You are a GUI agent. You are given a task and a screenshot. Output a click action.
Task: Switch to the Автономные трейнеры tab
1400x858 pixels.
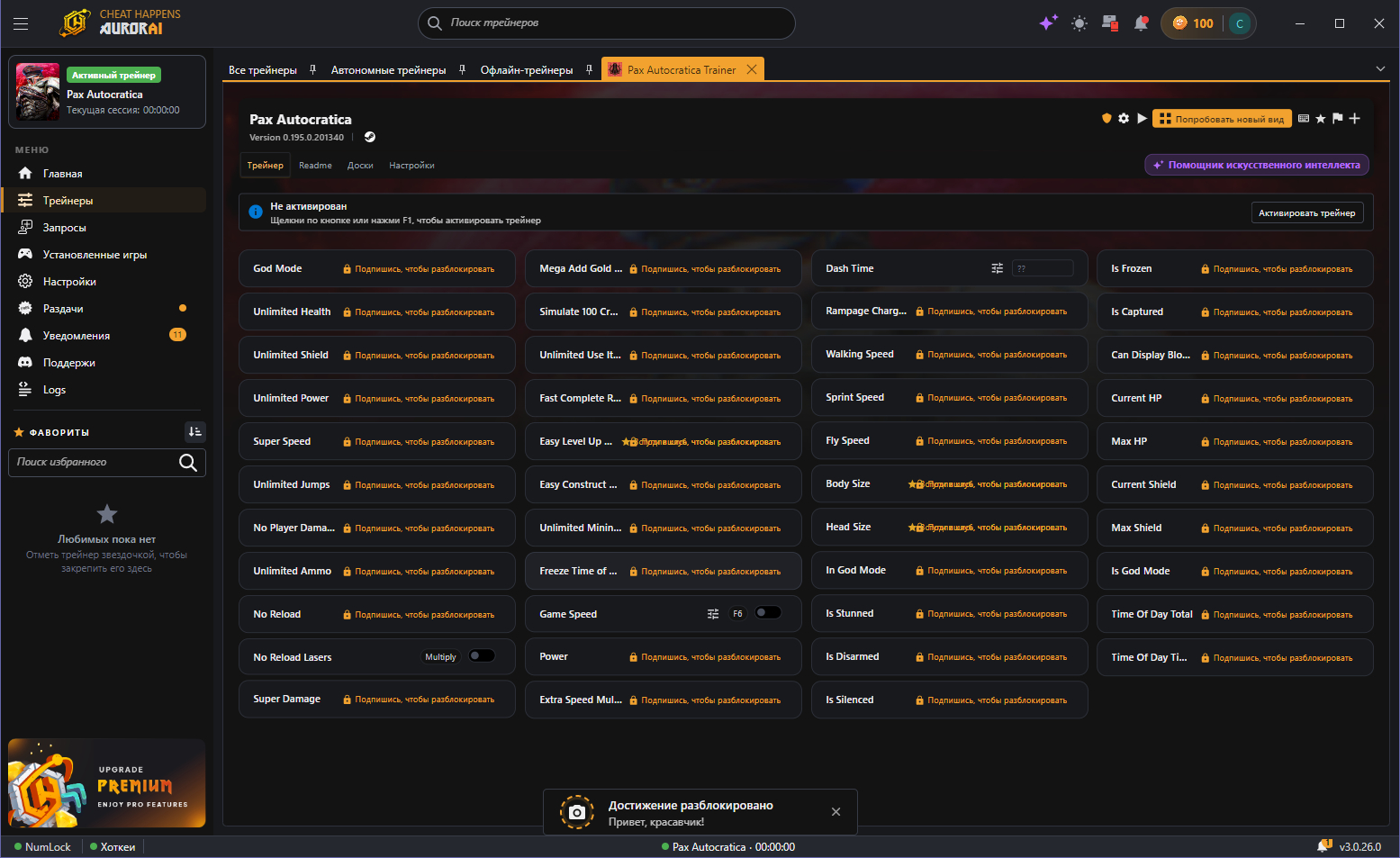pos(388,70)
